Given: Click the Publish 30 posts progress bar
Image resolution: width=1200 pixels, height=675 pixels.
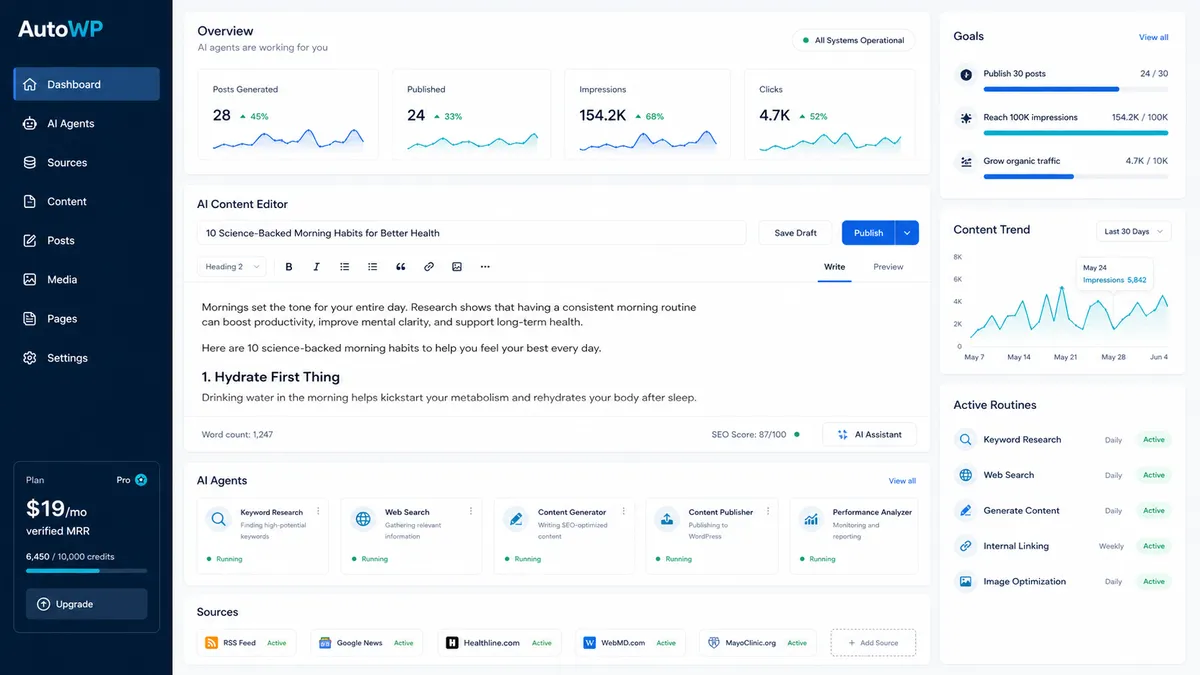Looking at the screenshot, I should tap(1076, 89).
